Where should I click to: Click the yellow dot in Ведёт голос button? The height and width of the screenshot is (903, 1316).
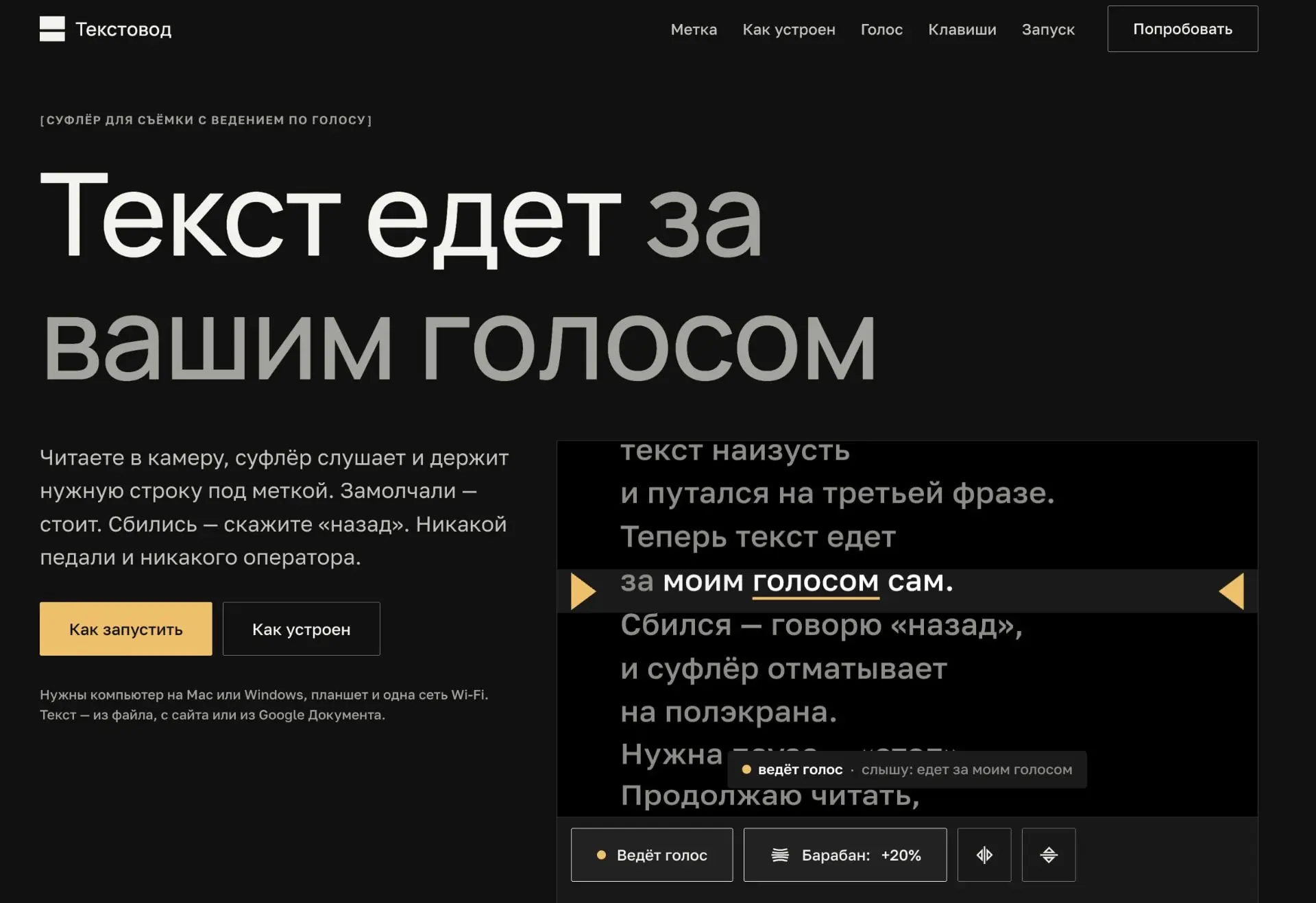601,855
